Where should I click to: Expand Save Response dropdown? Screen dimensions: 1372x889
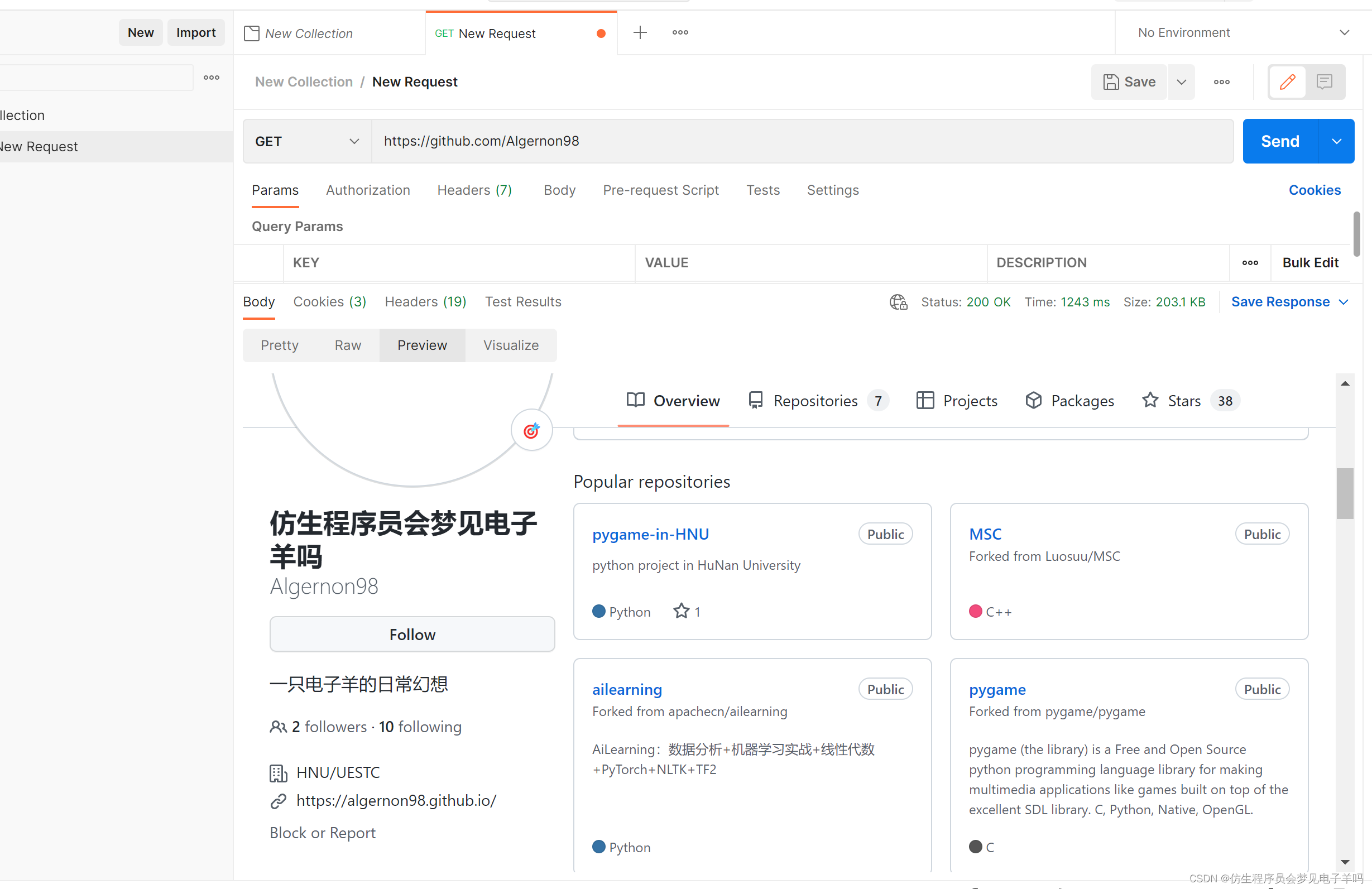(1344, 302)
